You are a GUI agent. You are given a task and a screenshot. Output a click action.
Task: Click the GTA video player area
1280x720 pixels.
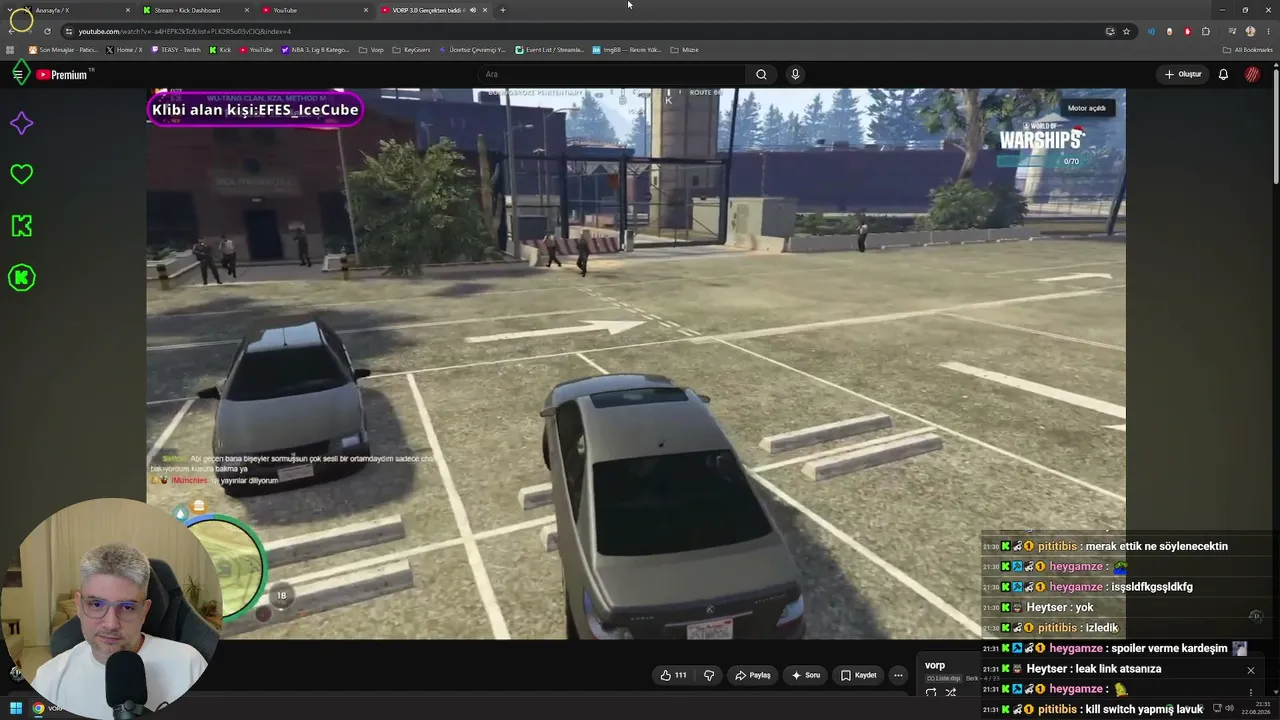pyautogui.click(x=636, y=364)
